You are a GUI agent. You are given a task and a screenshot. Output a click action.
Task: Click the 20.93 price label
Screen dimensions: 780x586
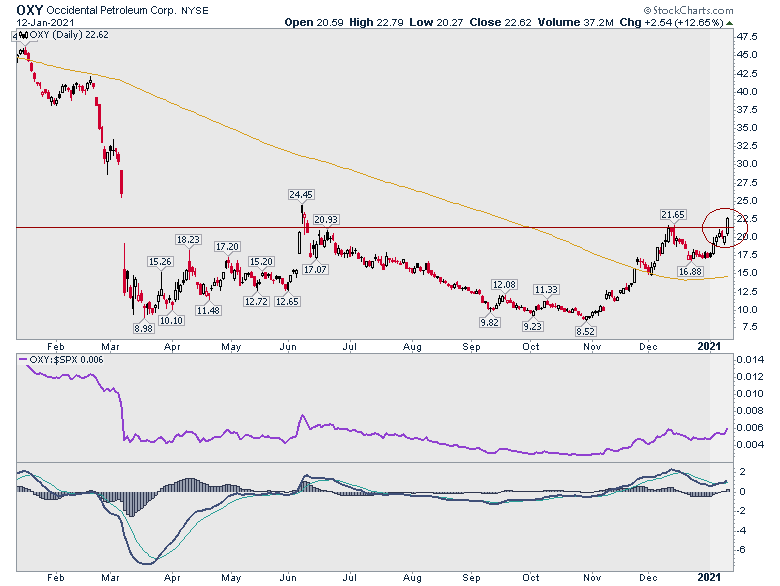click(326, 219)
